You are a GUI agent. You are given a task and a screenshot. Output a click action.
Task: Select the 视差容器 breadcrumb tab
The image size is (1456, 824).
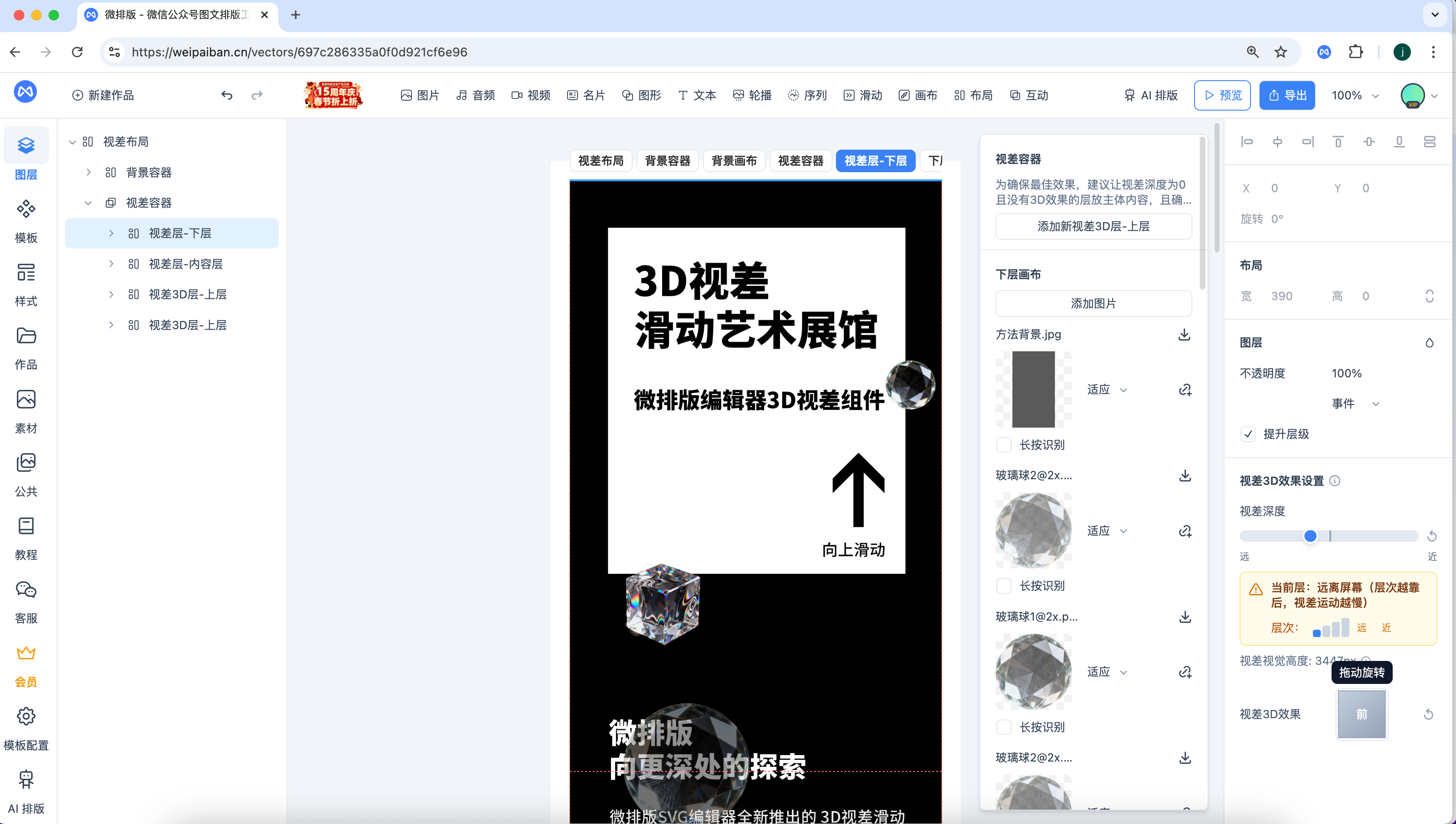[800, 161]
